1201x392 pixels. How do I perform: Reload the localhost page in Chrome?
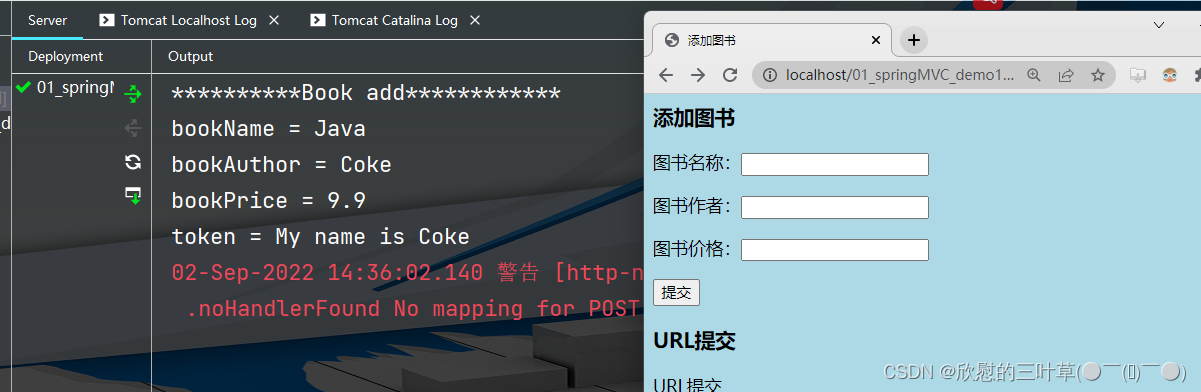point(730,75)
